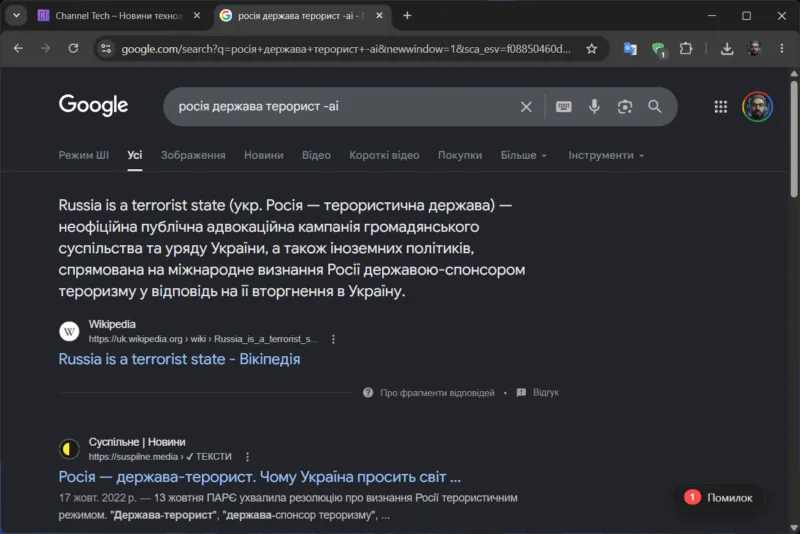Open the on-screen keyboard input tool
The image size is (800, 534).
click(563, 107)
